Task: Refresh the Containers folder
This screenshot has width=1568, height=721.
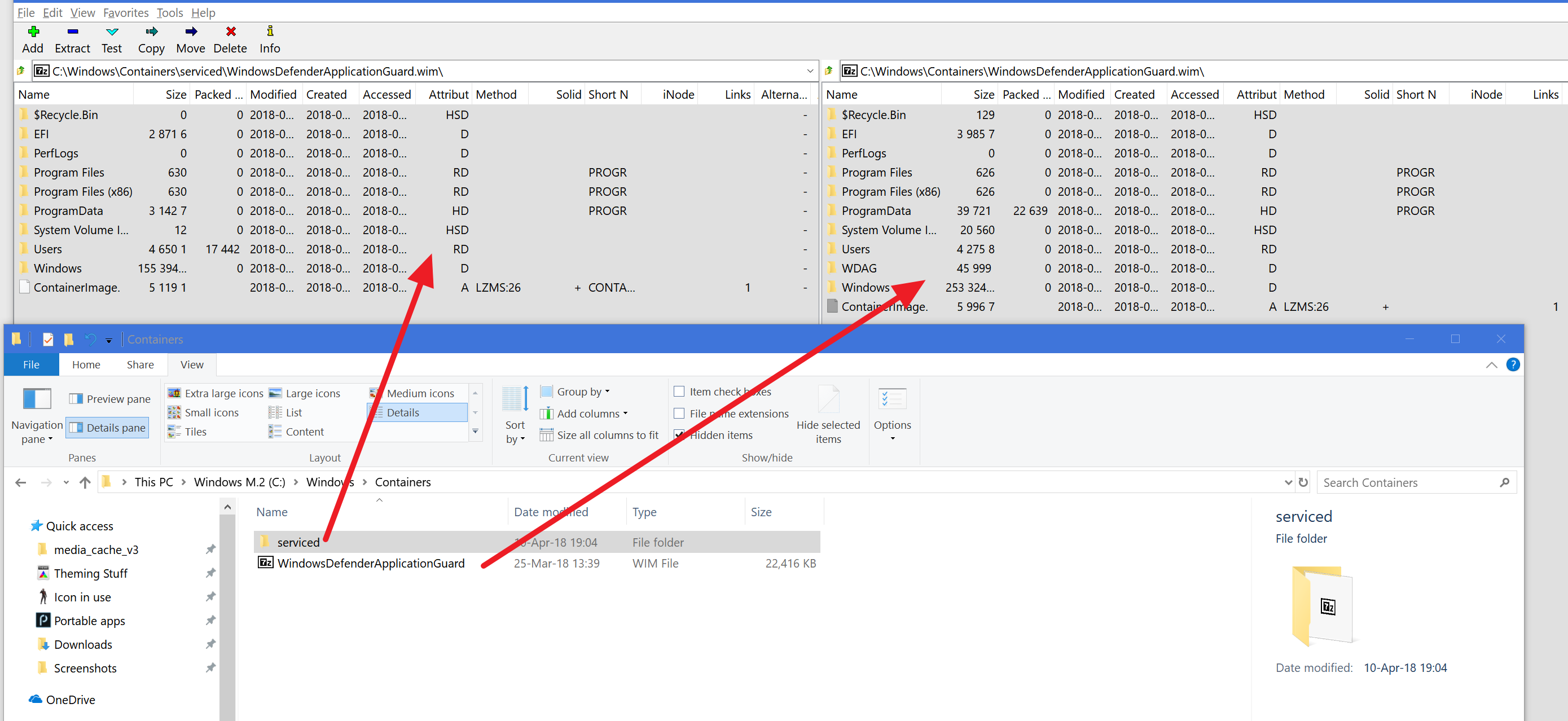Action: [1303, 482]
